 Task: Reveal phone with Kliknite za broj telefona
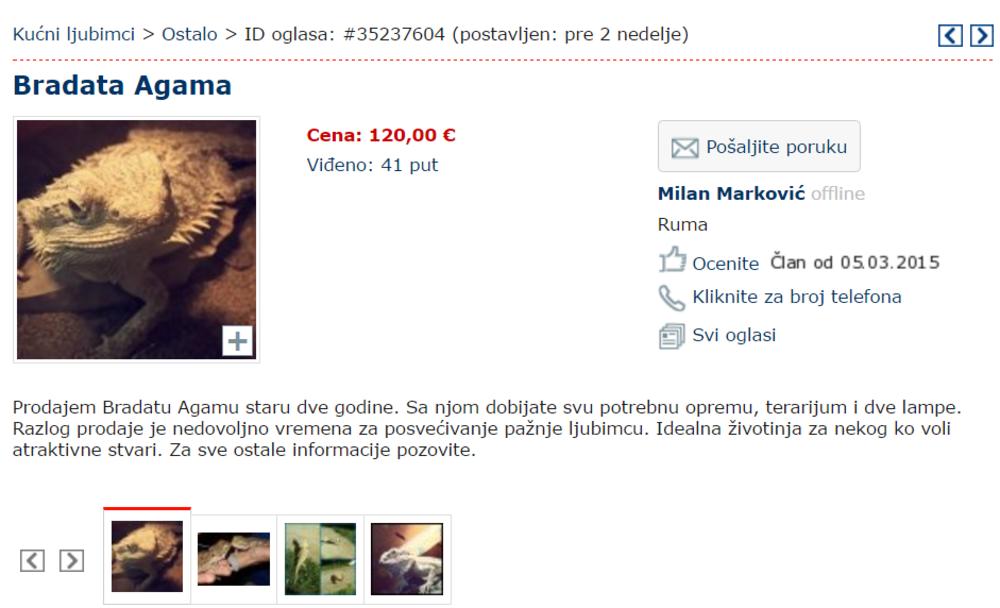tap(797, 297)
